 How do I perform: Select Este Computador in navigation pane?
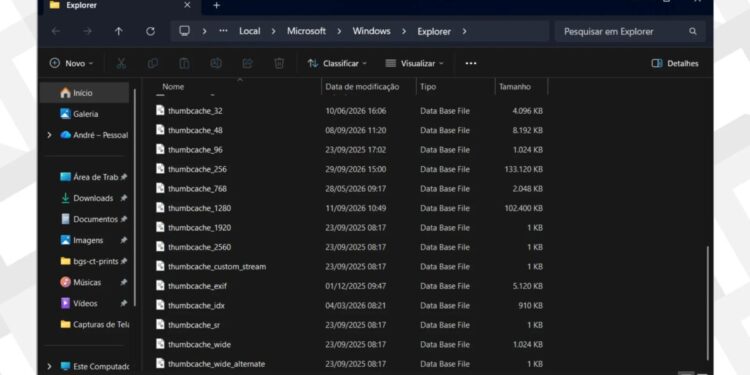click(94, 367)
